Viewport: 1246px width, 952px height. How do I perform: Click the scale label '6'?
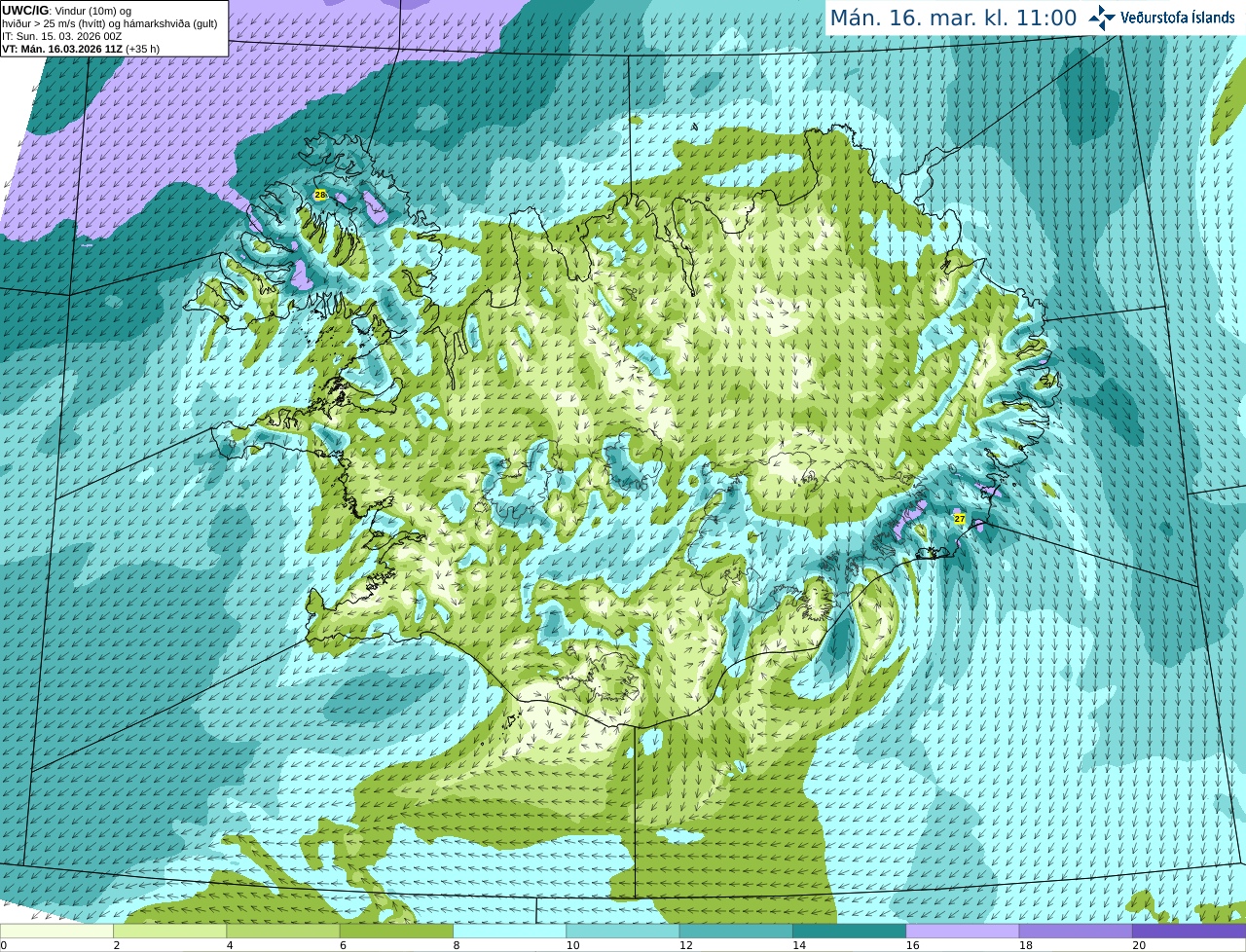(344, 945)
